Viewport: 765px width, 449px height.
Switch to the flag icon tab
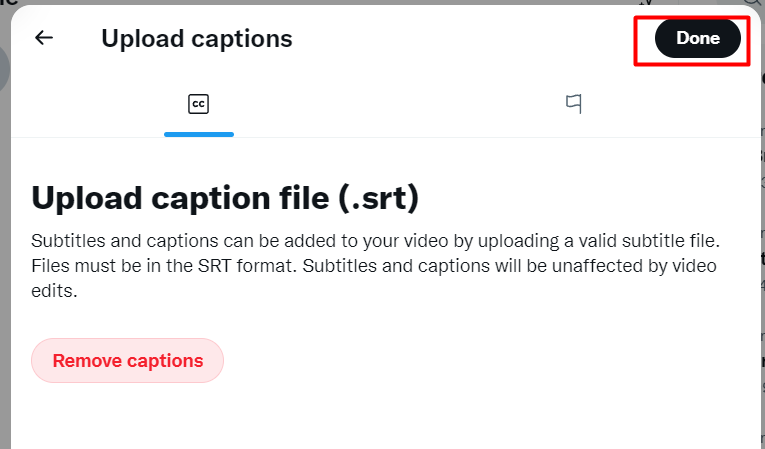click(573, 103)
